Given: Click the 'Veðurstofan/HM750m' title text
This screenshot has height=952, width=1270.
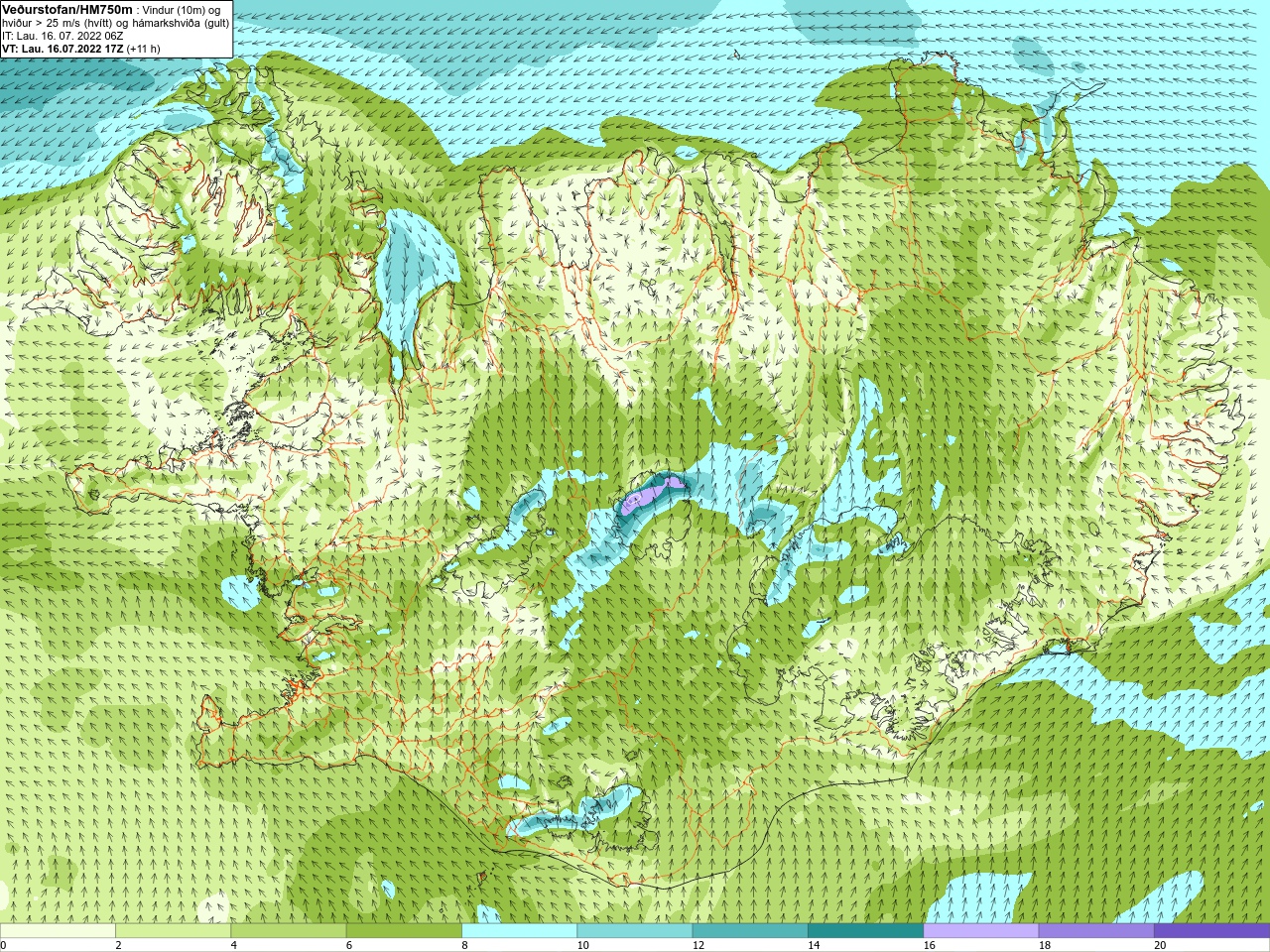Looking at the screenshot, I should coord(67,9).
